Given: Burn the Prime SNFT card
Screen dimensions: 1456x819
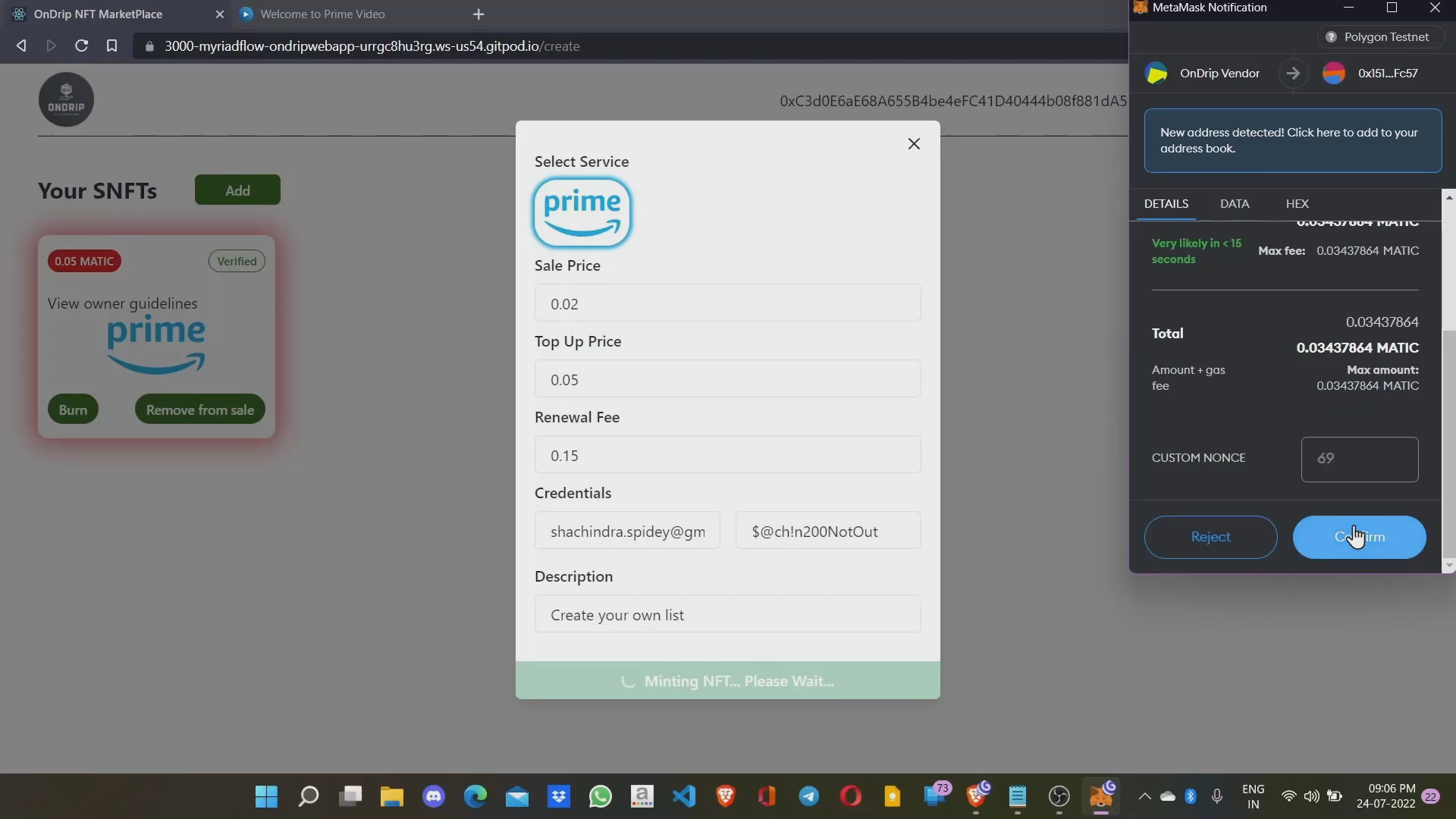Looking at the screenshot, I should tap(73, 409).
